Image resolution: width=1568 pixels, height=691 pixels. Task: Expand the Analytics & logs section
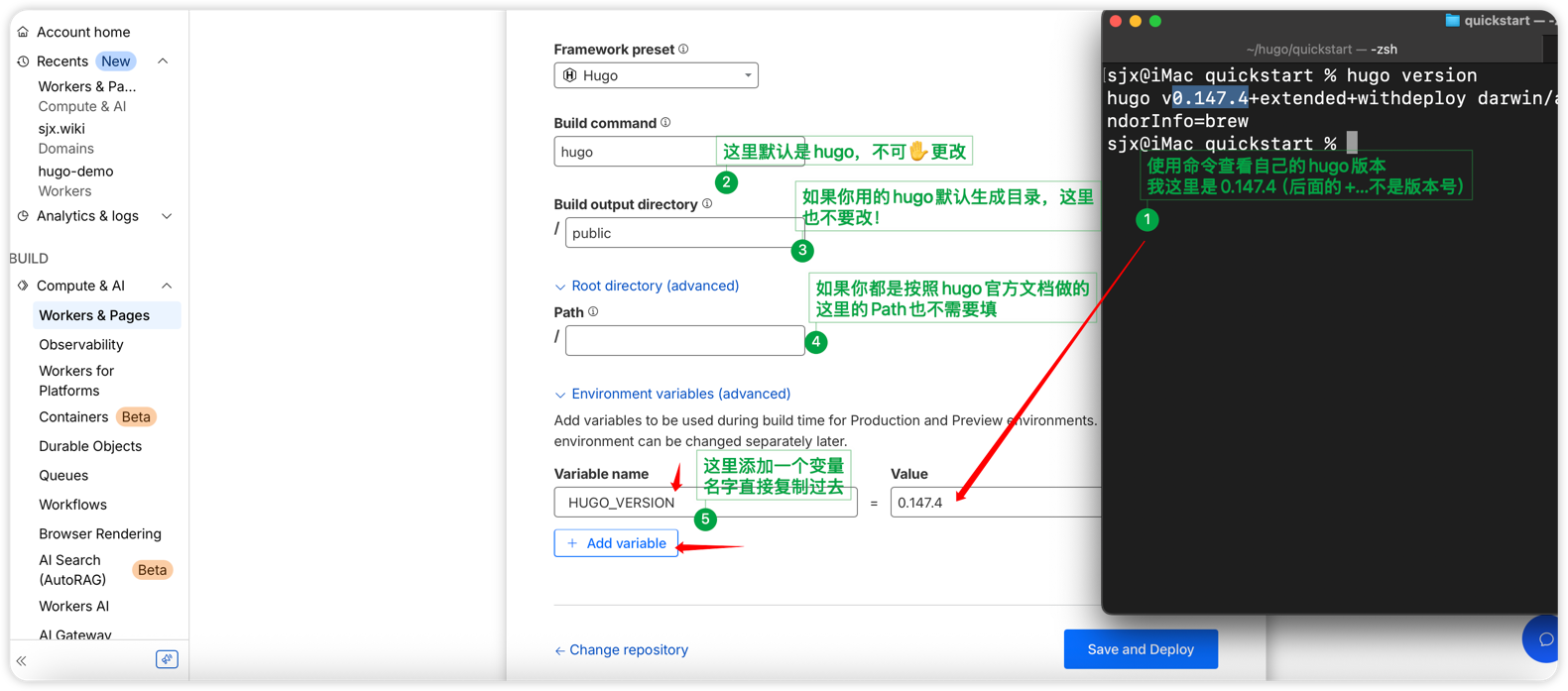[x=167, y=216]
